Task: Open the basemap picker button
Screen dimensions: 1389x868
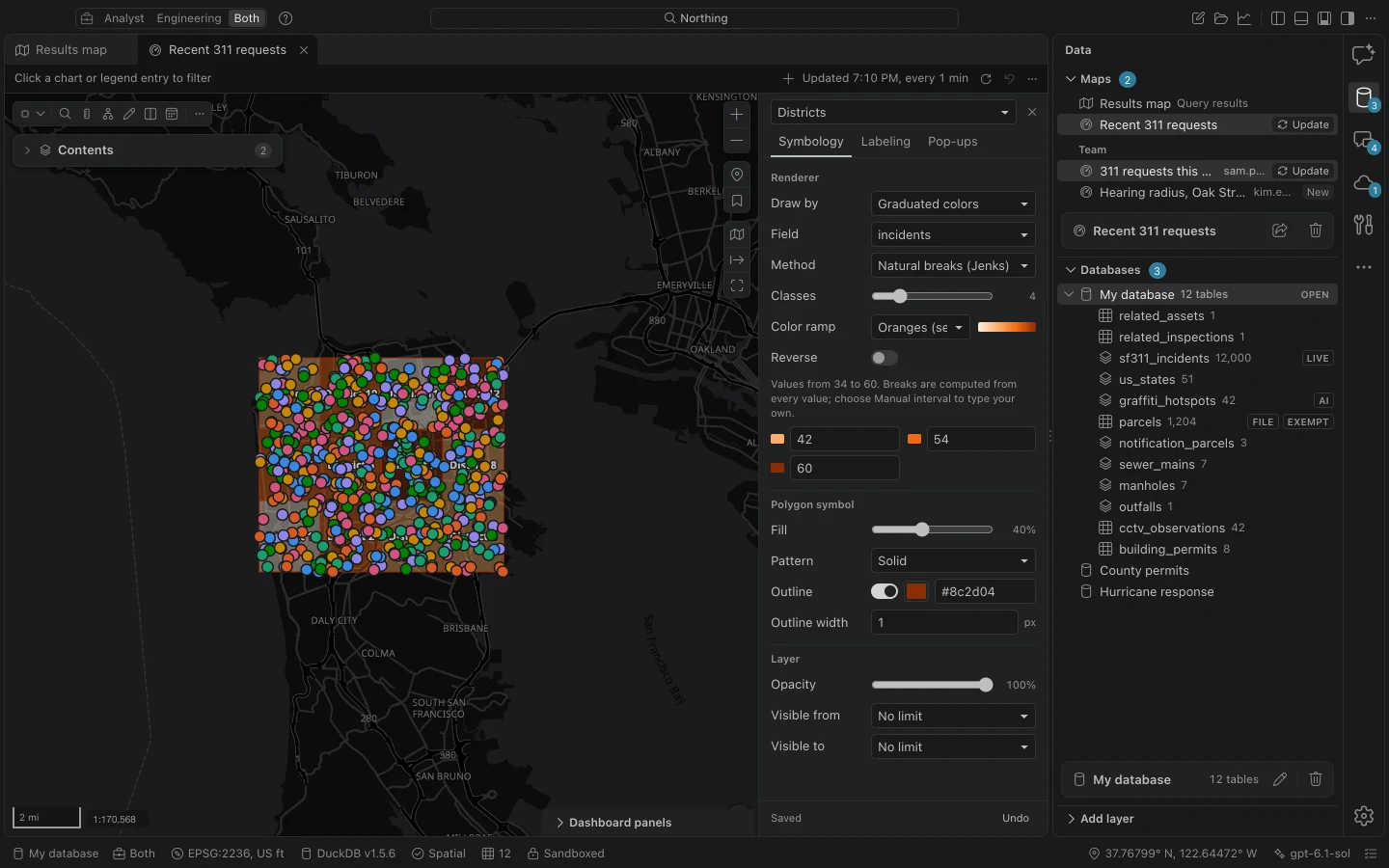Action: [737, 234]
